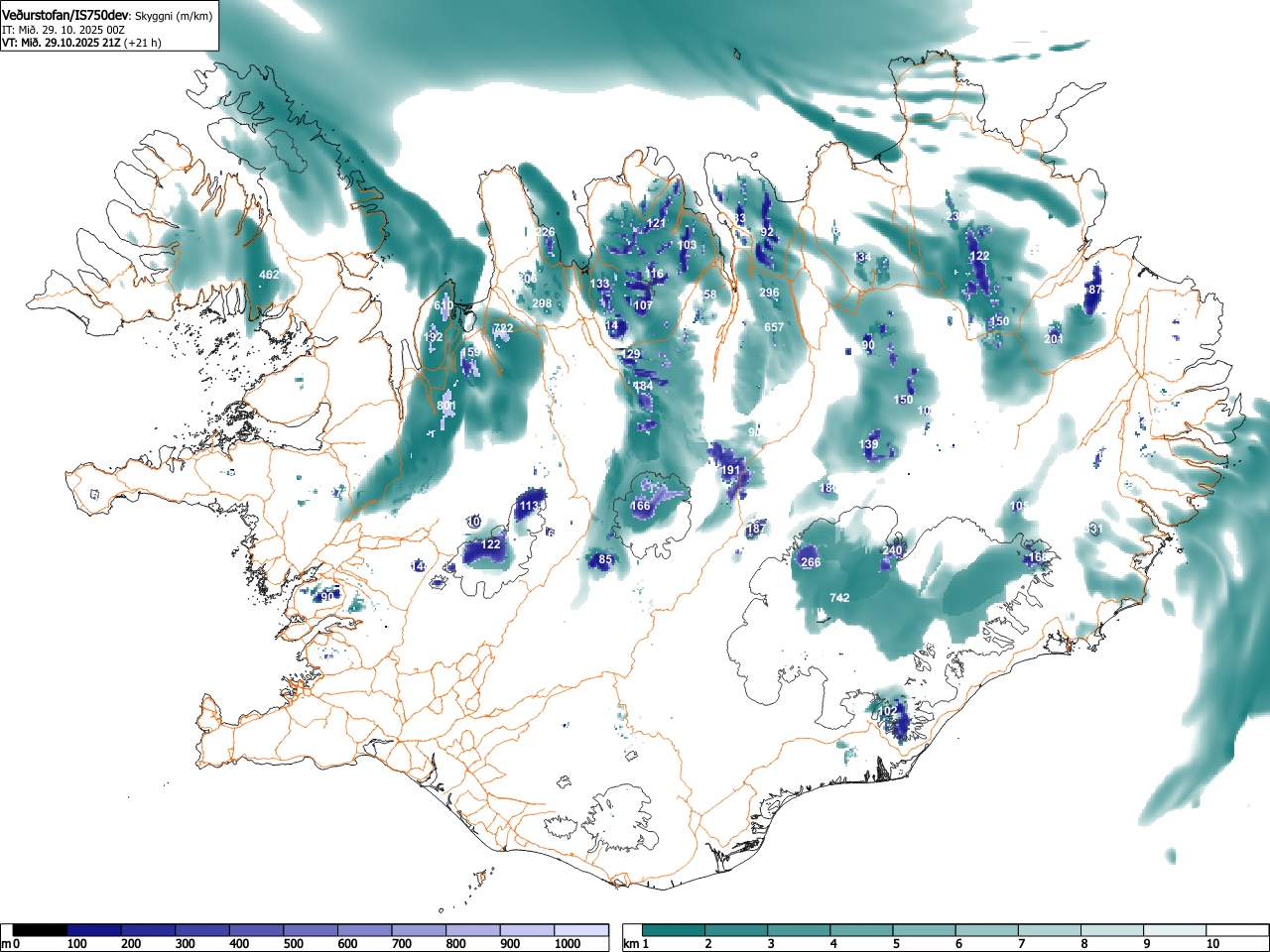Click the visibility value 782 on map
Screen dimensions: 1270x952
coord(503,328)
